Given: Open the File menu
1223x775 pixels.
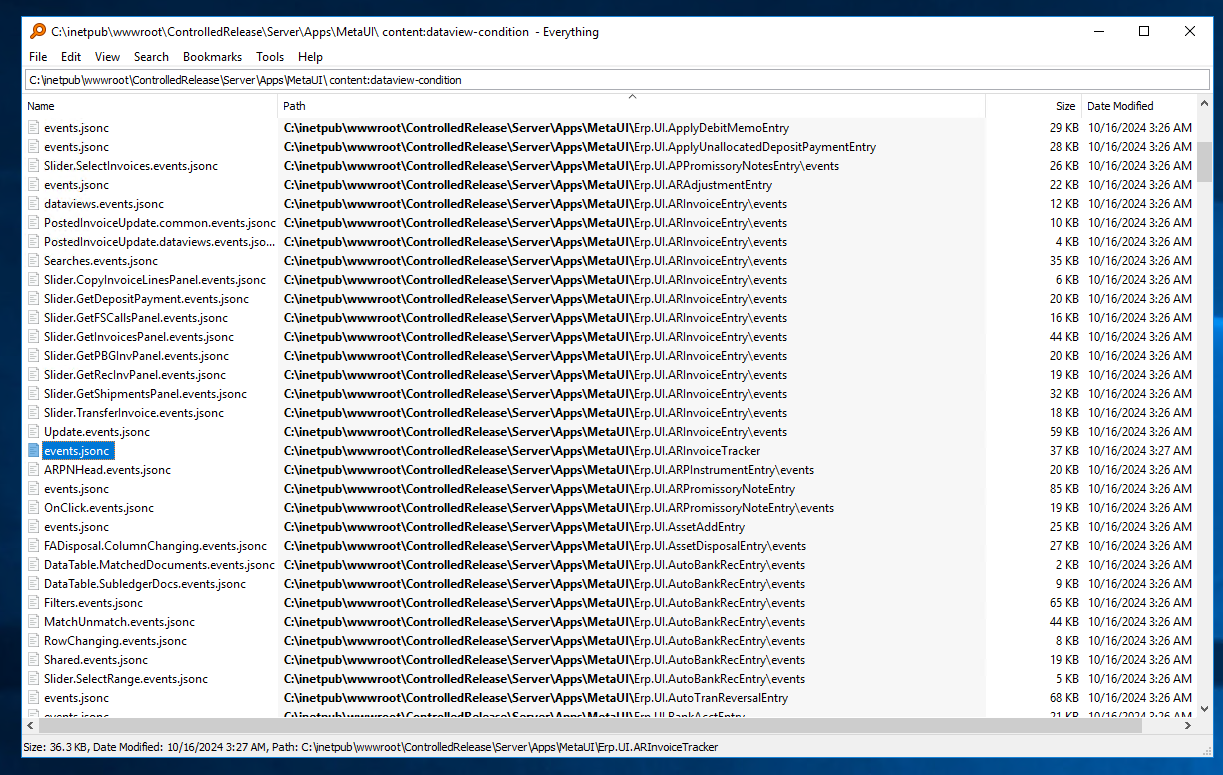Looking at the screenshot, I should (x=38, y=57).
